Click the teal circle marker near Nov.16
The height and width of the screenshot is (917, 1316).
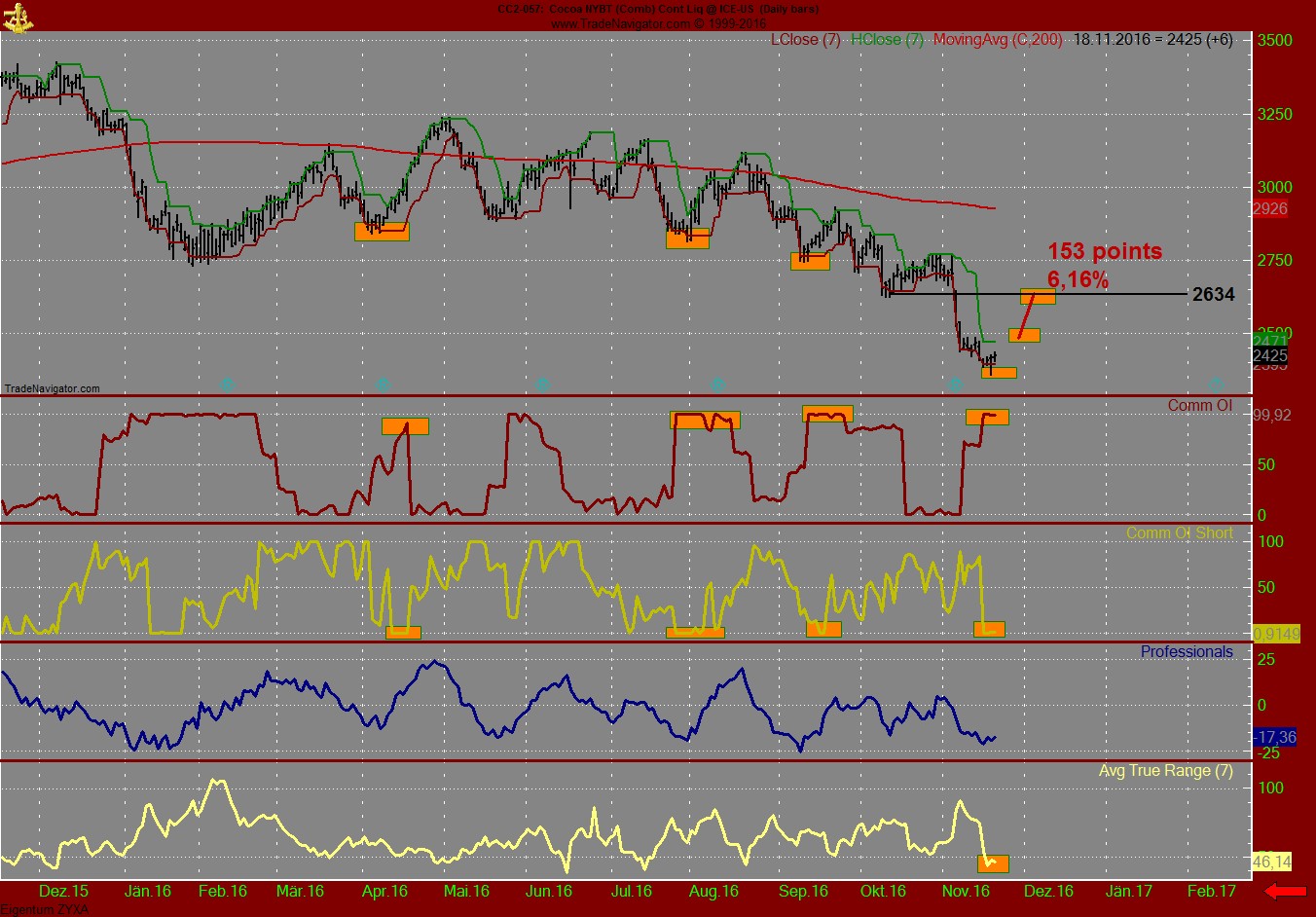click(x=955, y=385)
